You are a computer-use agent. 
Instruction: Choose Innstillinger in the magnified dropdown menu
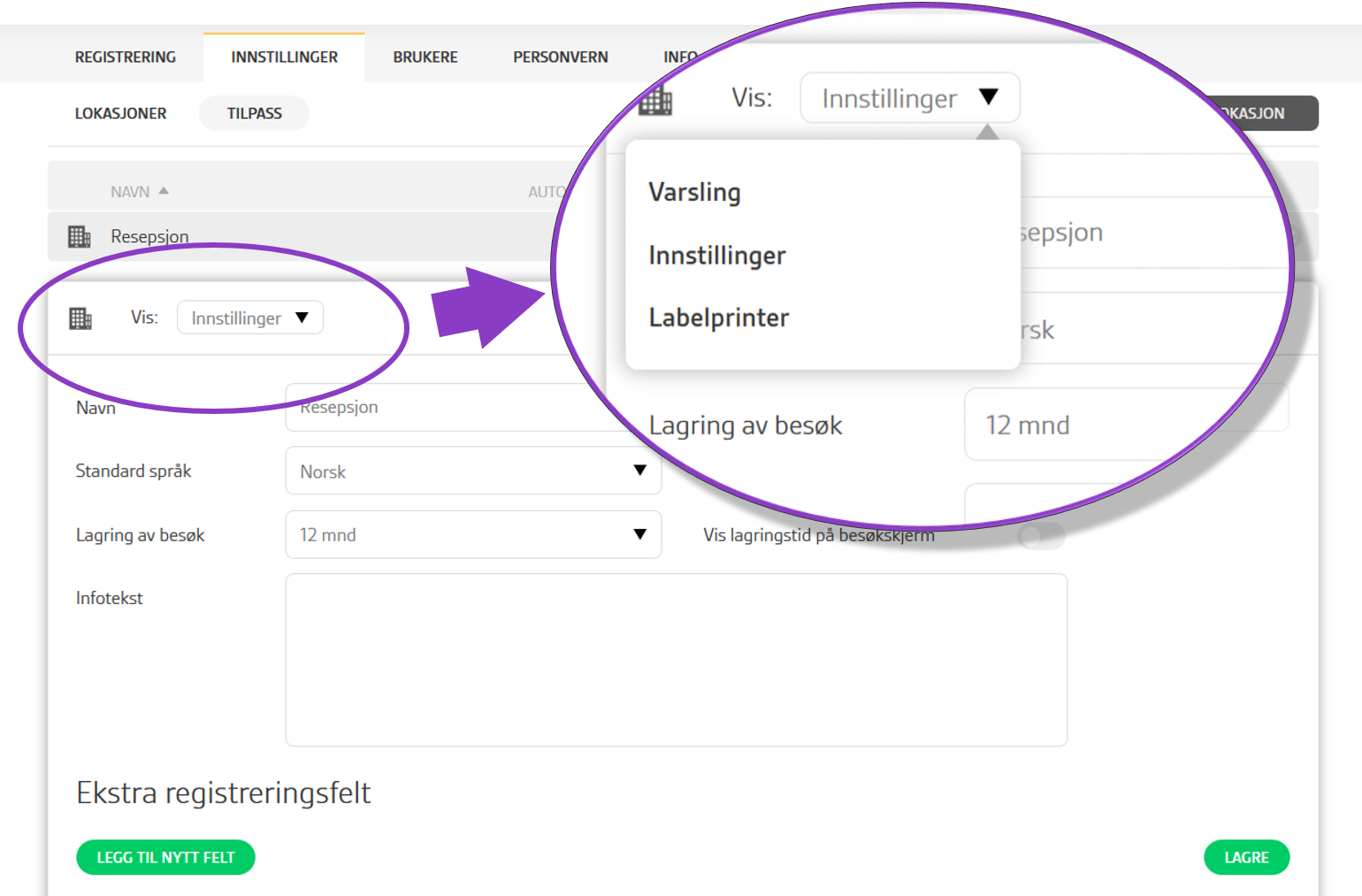(x=717, y=256)
